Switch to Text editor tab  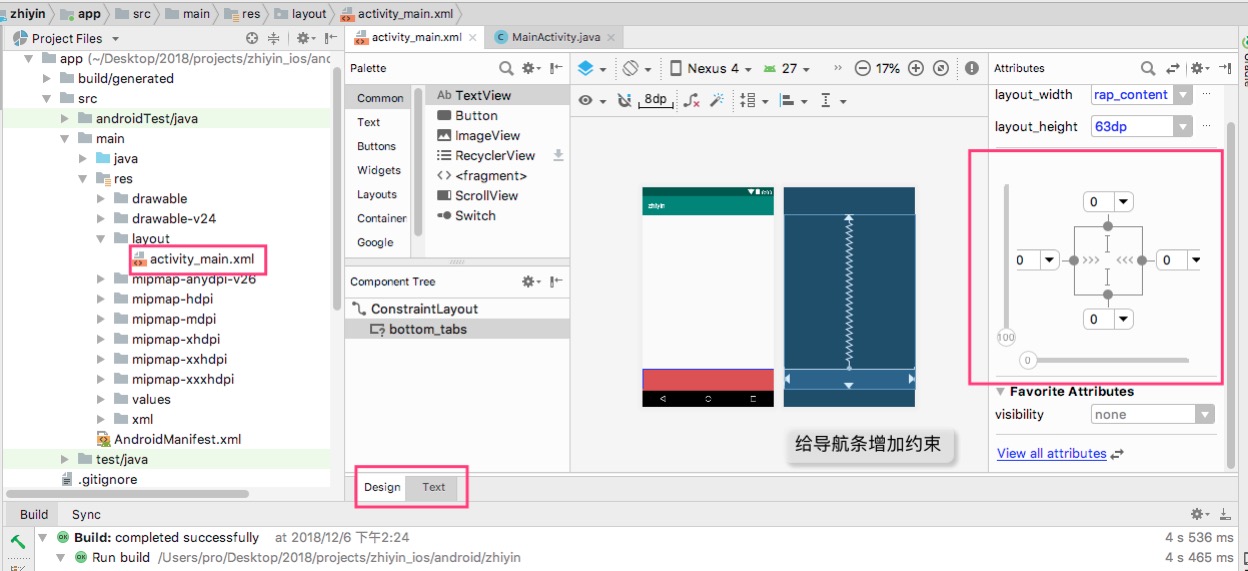point(434,487)
